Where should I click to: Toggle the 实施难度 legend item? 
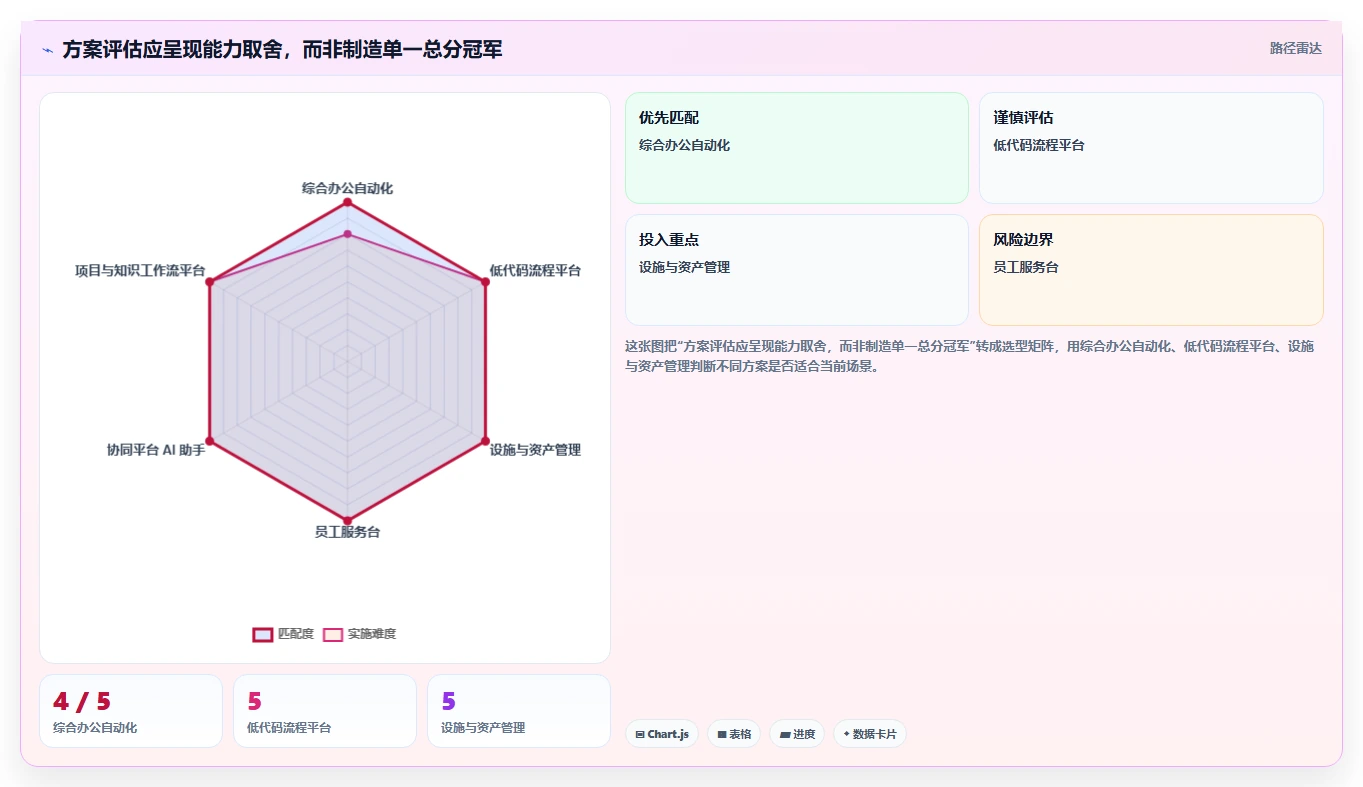(x=360, y=634)
